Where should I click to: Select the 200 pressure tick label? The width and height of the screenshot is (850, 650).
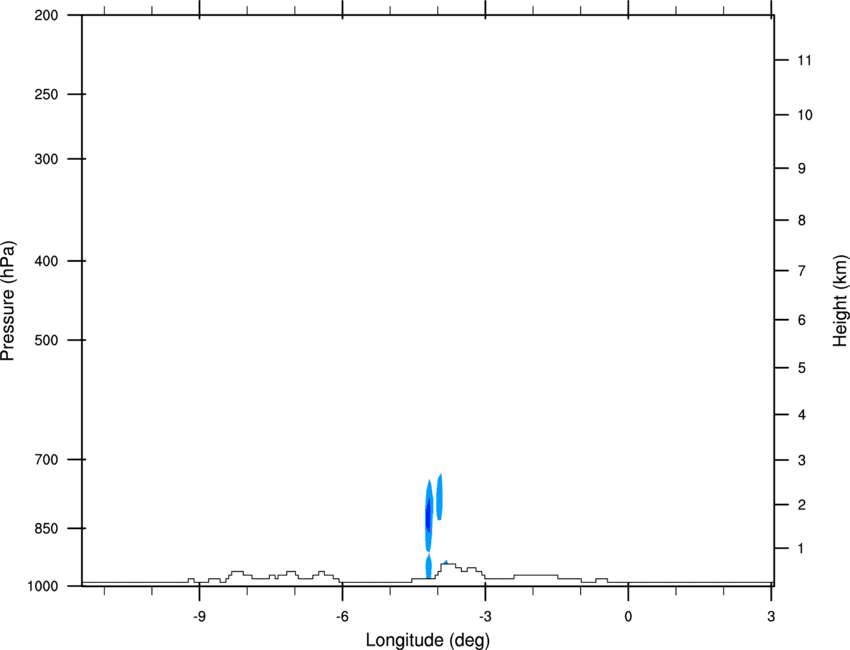[x=46, y=15]
